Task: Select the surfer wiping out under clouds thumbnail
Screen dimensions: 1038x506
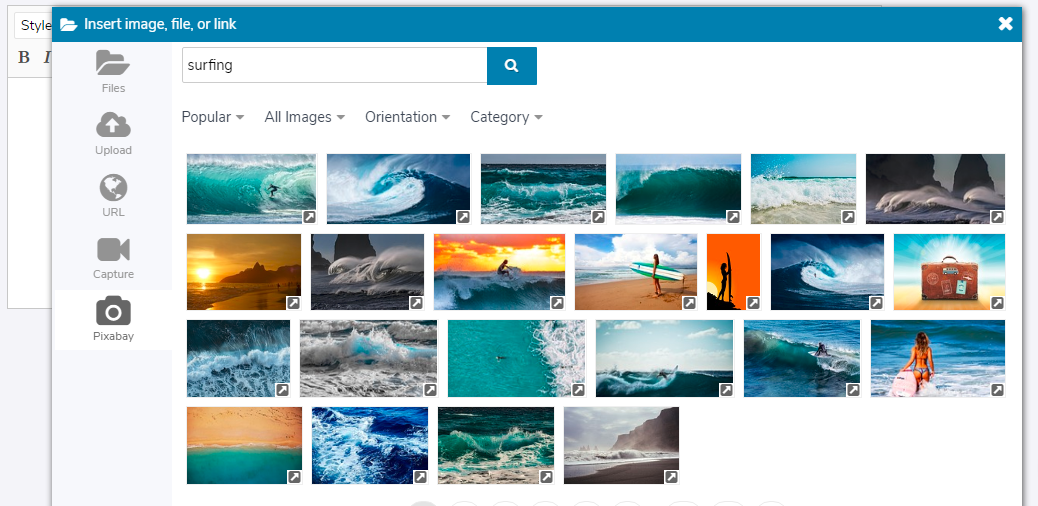Action: 664,358
